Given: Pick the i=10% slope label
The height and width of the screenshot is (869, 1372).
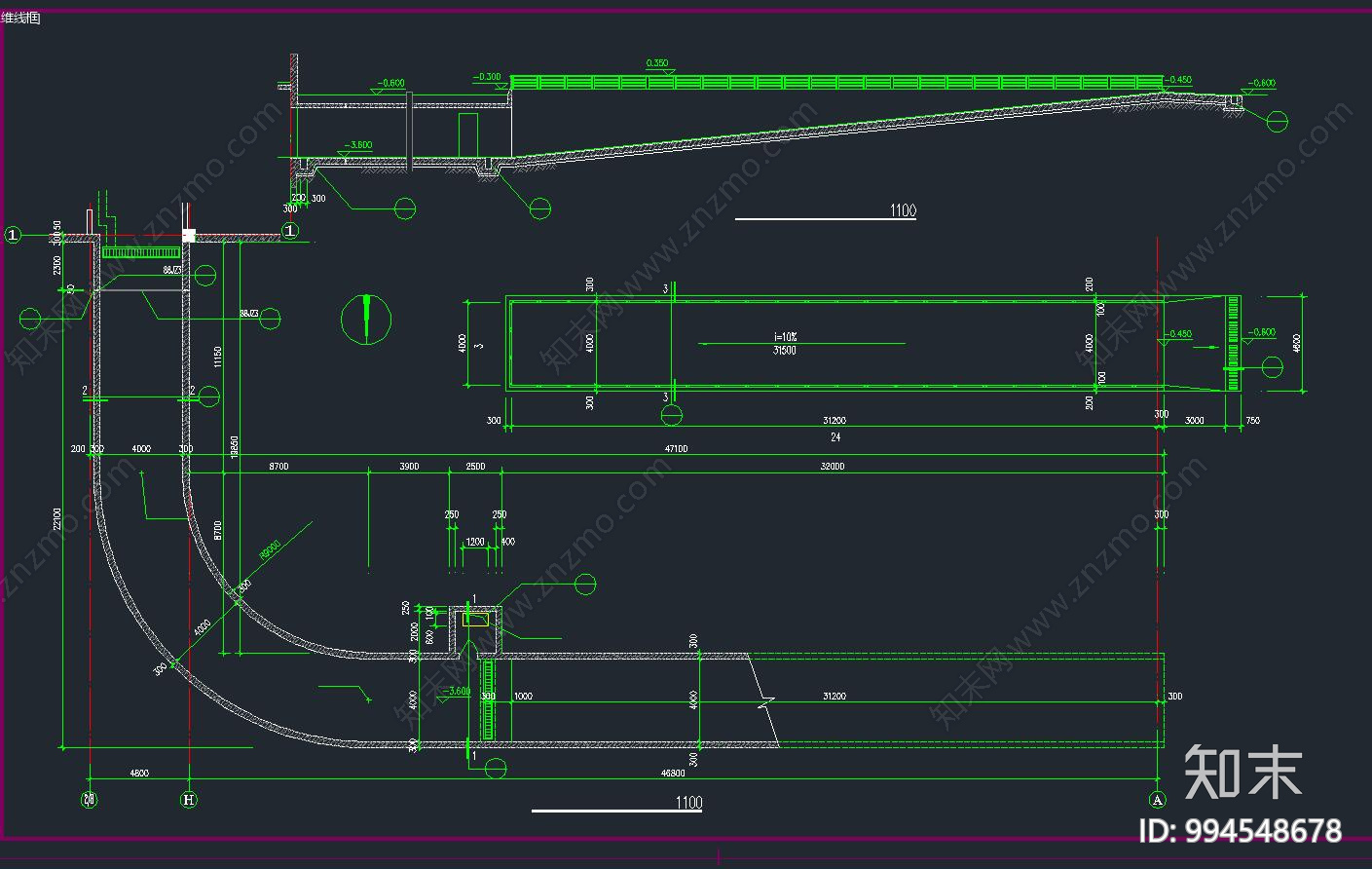Looking at the screenshot, I should tap(784, 337).
